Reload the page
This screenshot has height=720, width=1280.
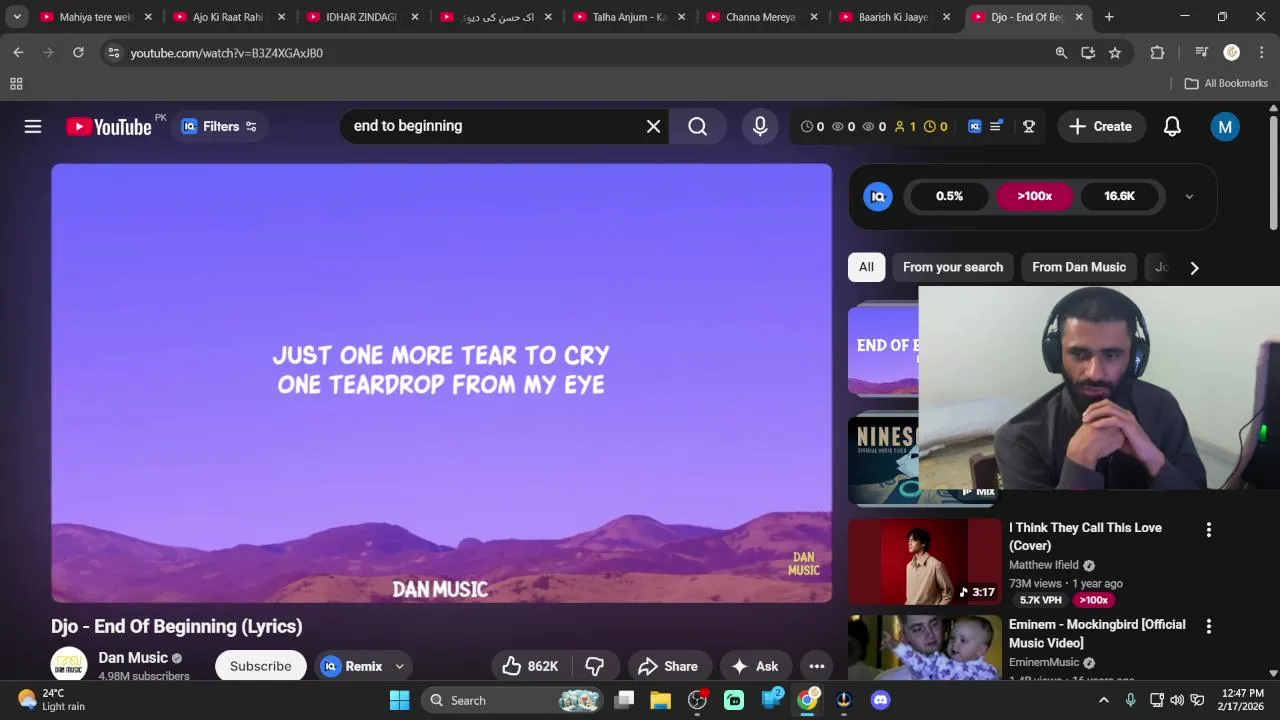(x=78, y=53)
